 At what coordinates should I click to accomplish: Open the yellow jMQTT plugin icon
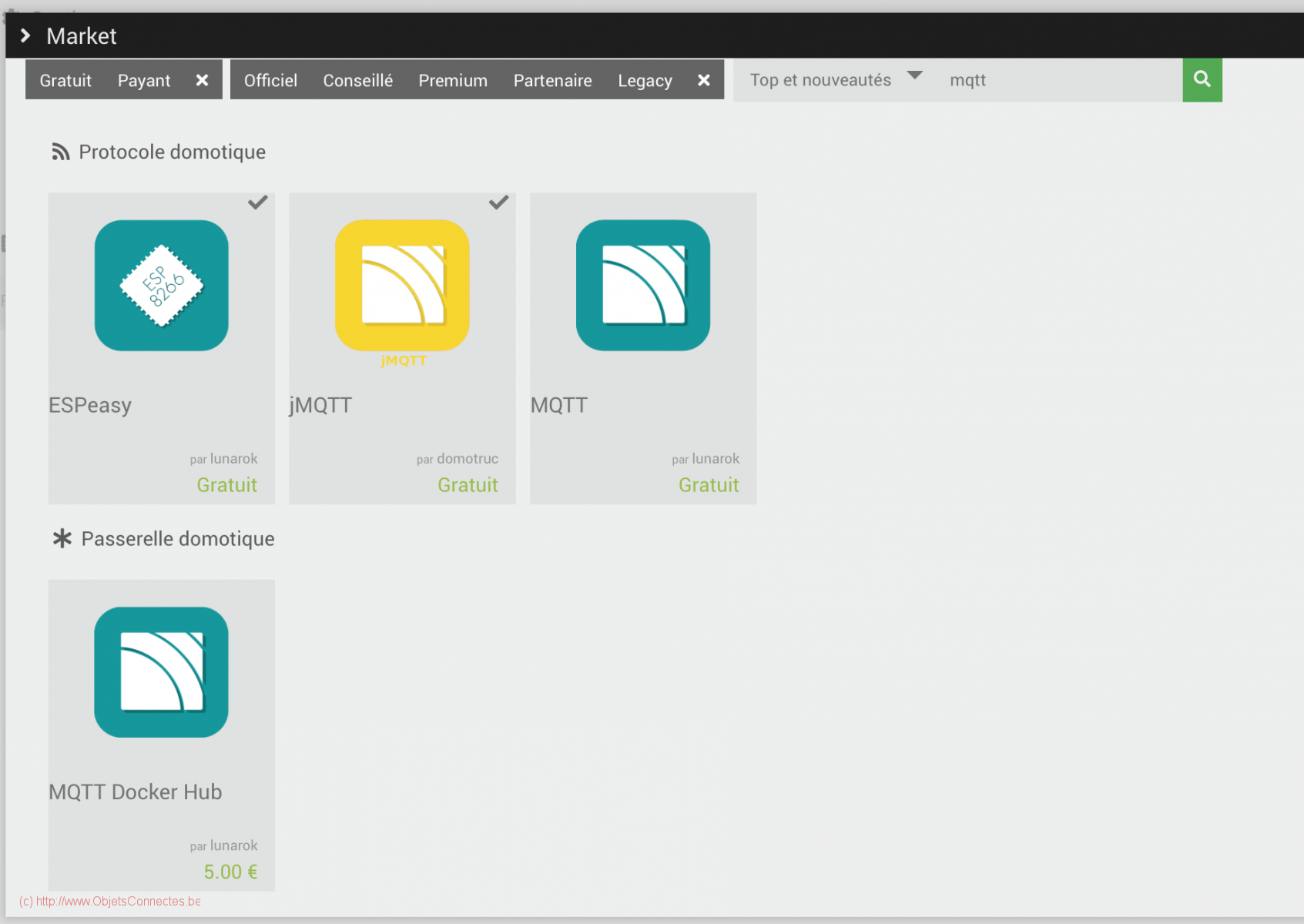(x=402, y=286)
